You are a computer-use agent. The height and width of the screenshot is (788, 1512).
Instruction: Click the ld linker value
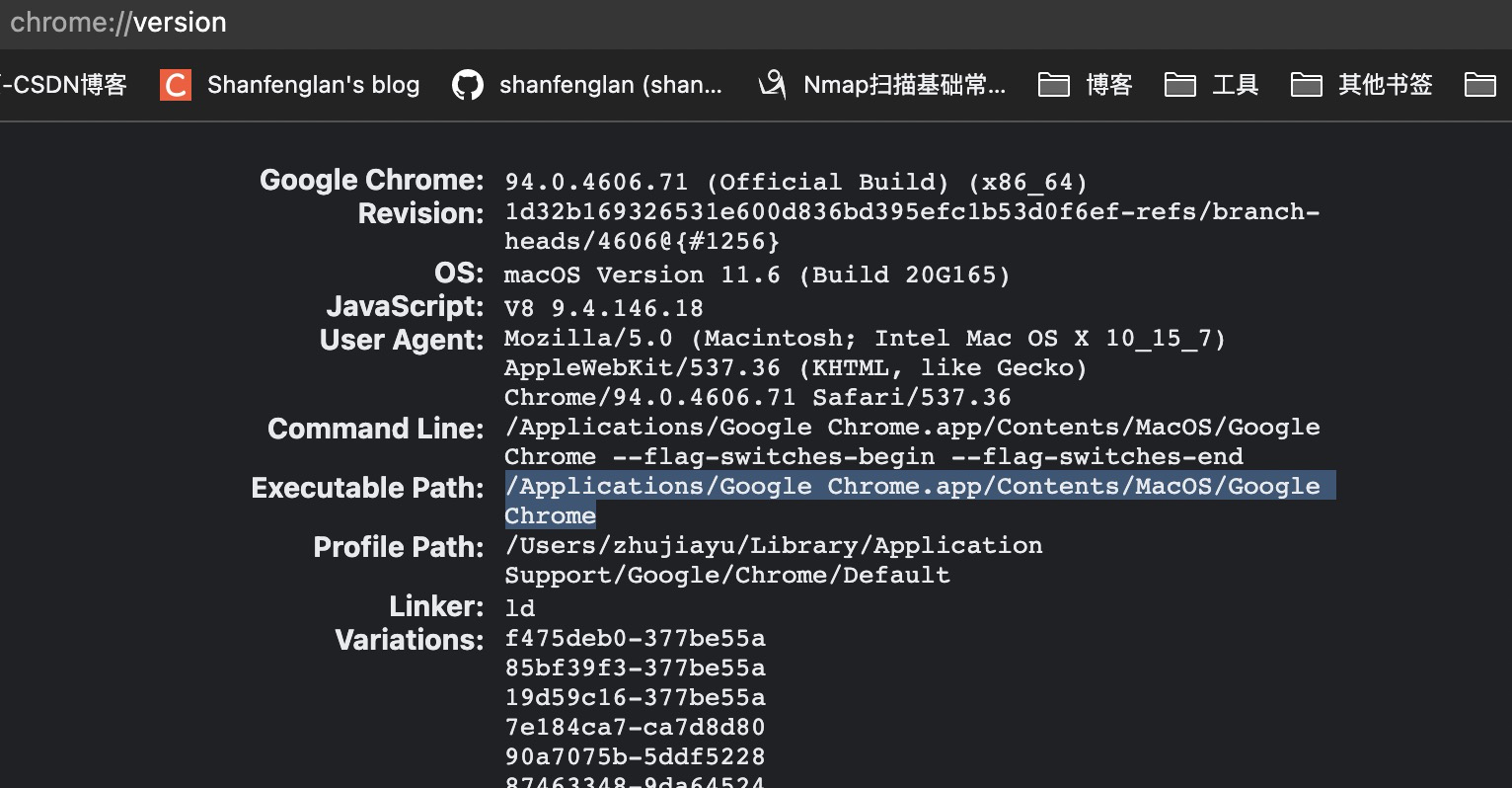coord(520,608)
